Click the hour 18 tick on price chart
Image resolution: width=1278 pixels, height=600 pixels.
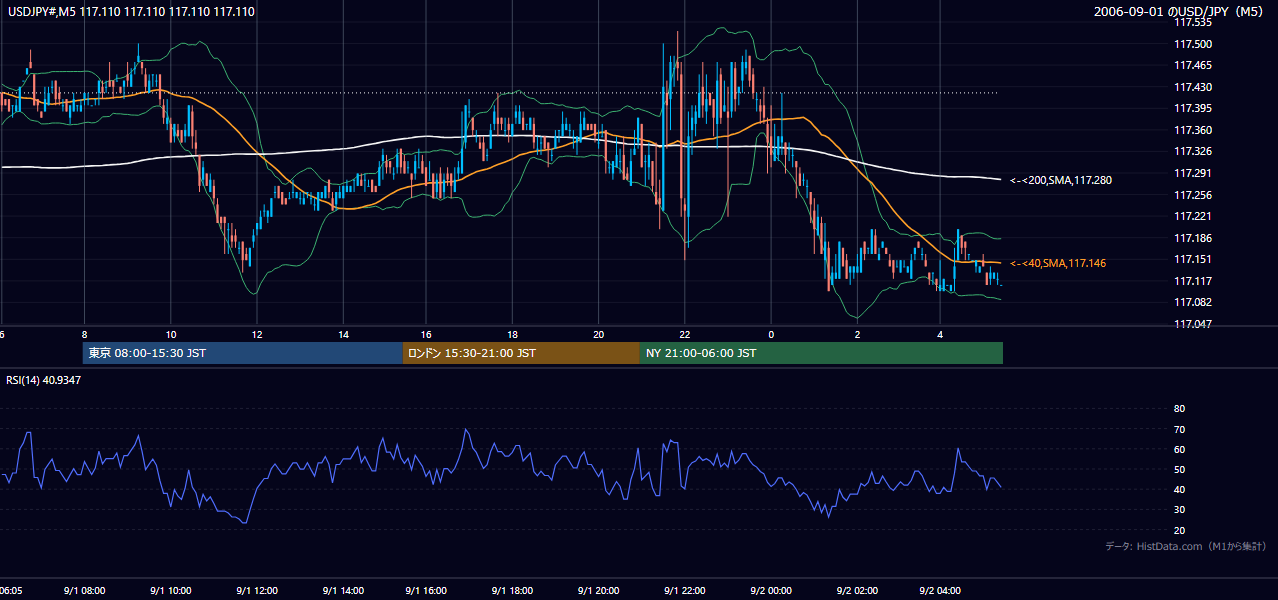click(513, 334)
